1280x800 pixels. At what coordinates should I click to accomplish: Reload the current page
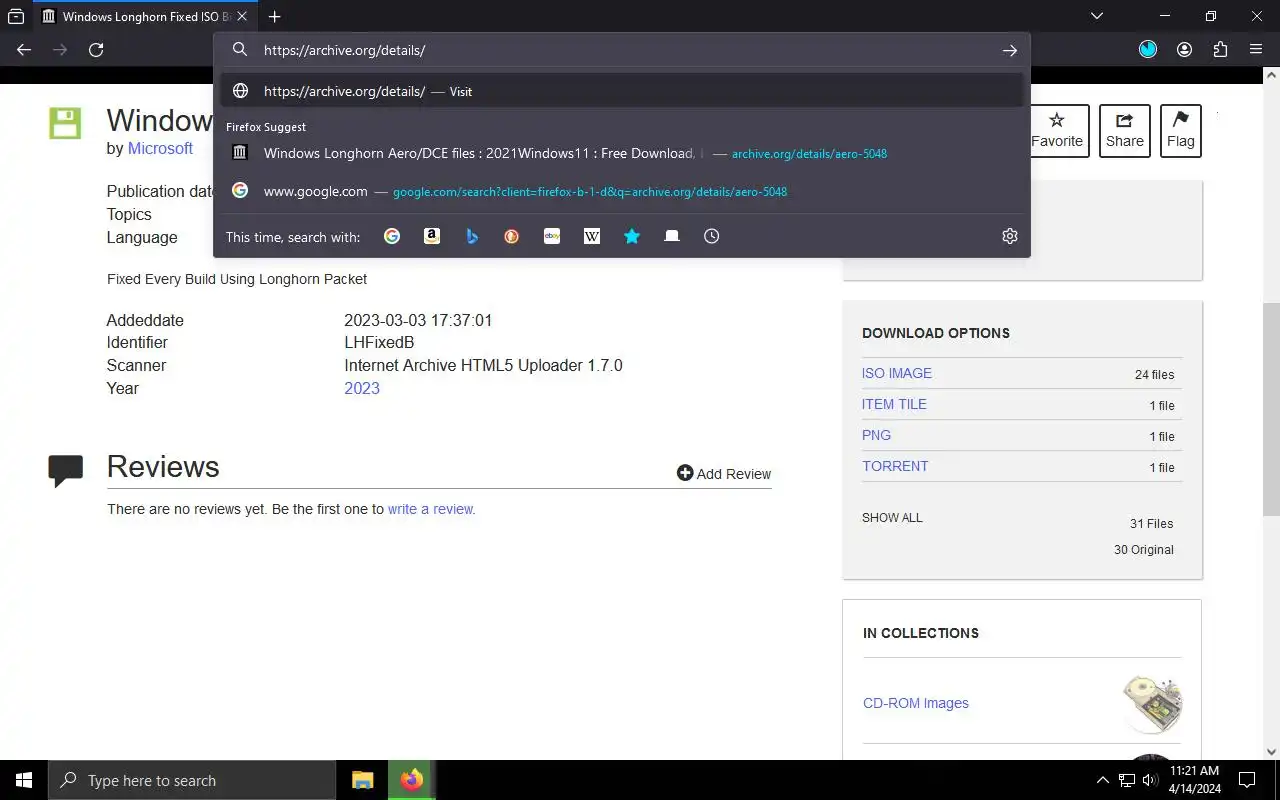pos(96,50)
